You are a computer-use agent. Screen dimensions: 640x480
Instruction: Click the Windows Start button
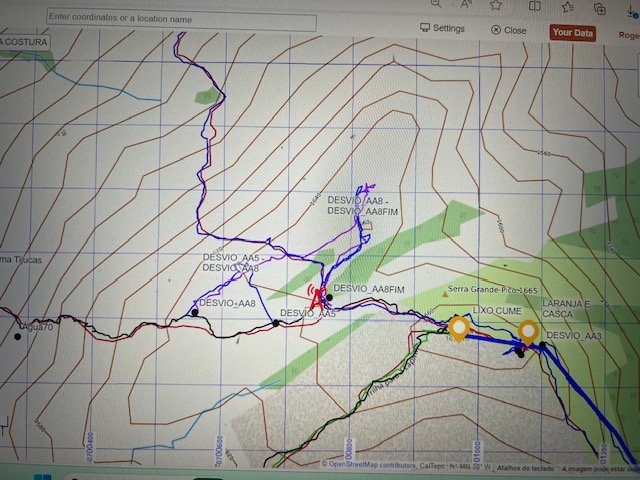click(x=41, y=477)
